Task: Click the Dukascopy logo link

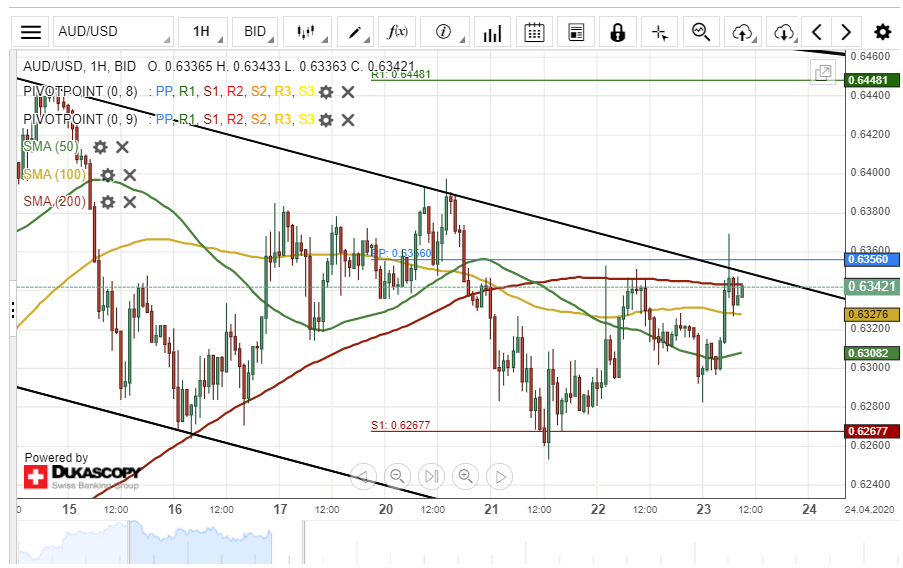Action: tap(81, 477)
